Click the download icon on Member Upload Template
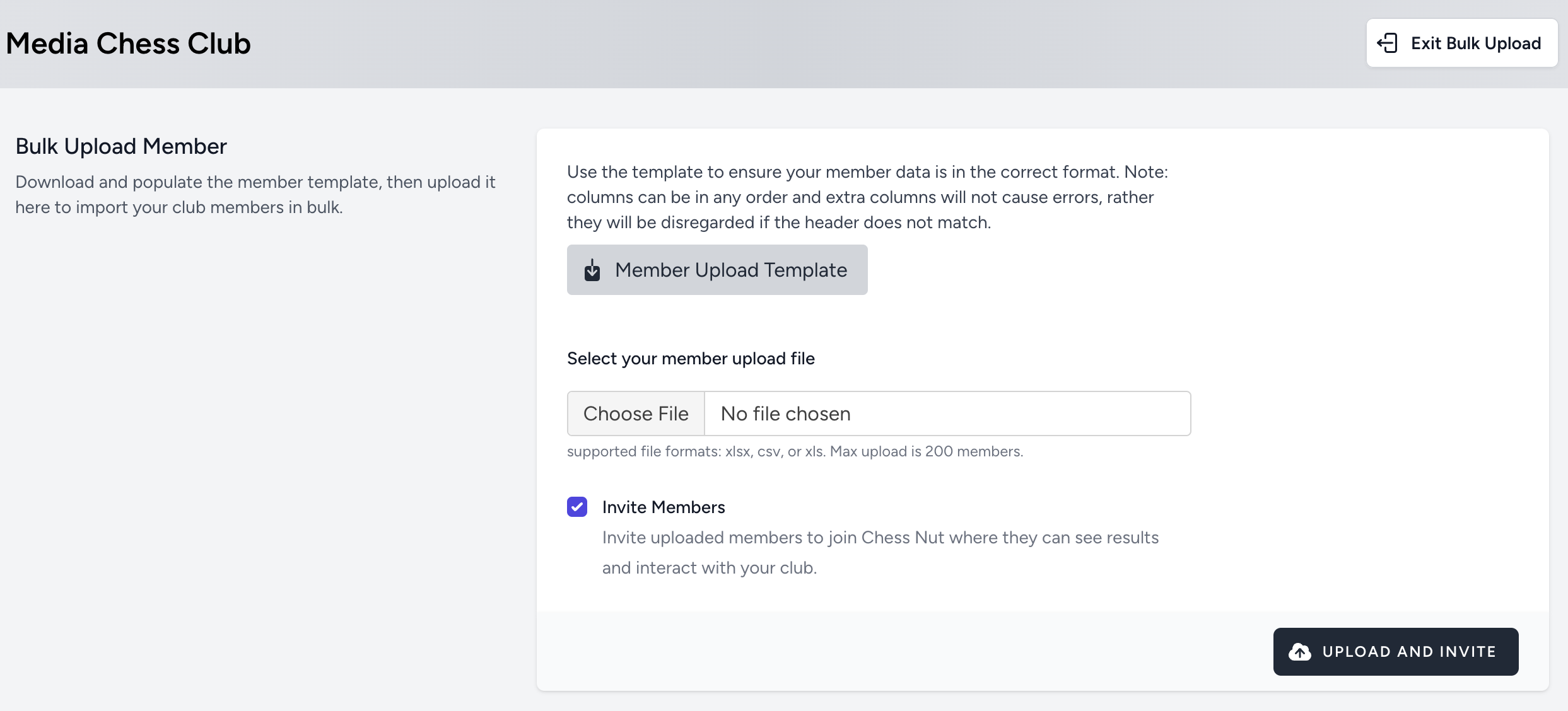 (x=592, y=270)
